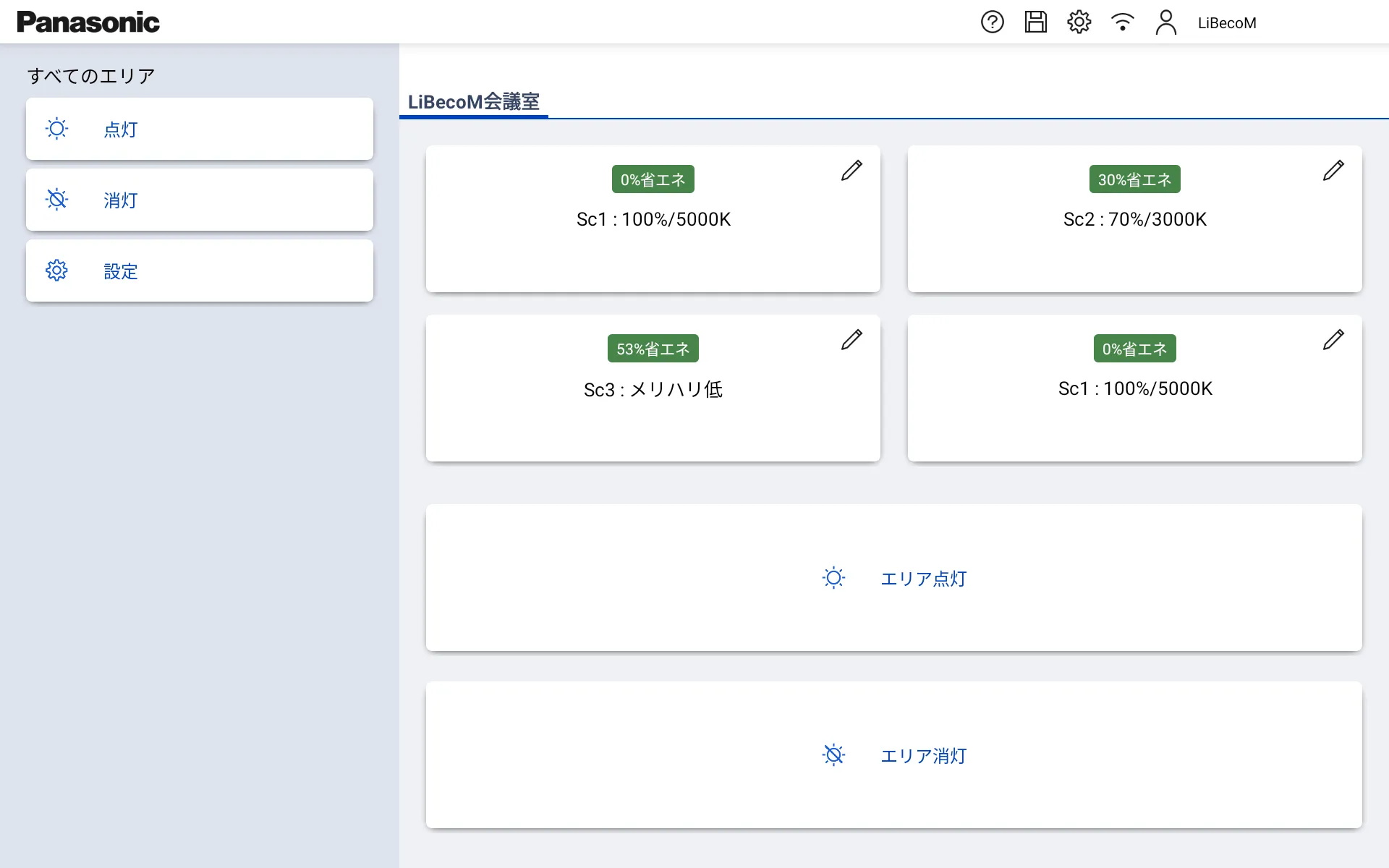Edit bottom-right Sc1 100%/5000K scene pencil

1333,340
